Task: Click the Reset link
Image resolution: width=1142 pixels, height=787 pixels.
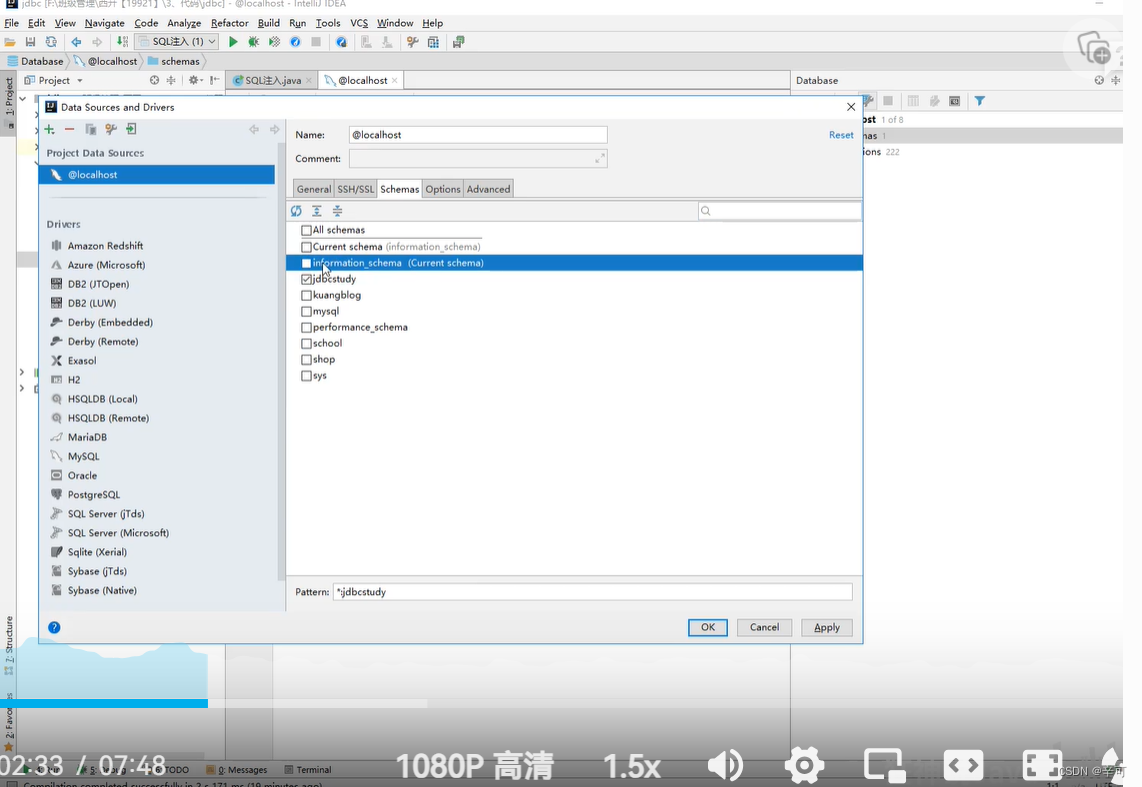Action: point(840,135)
